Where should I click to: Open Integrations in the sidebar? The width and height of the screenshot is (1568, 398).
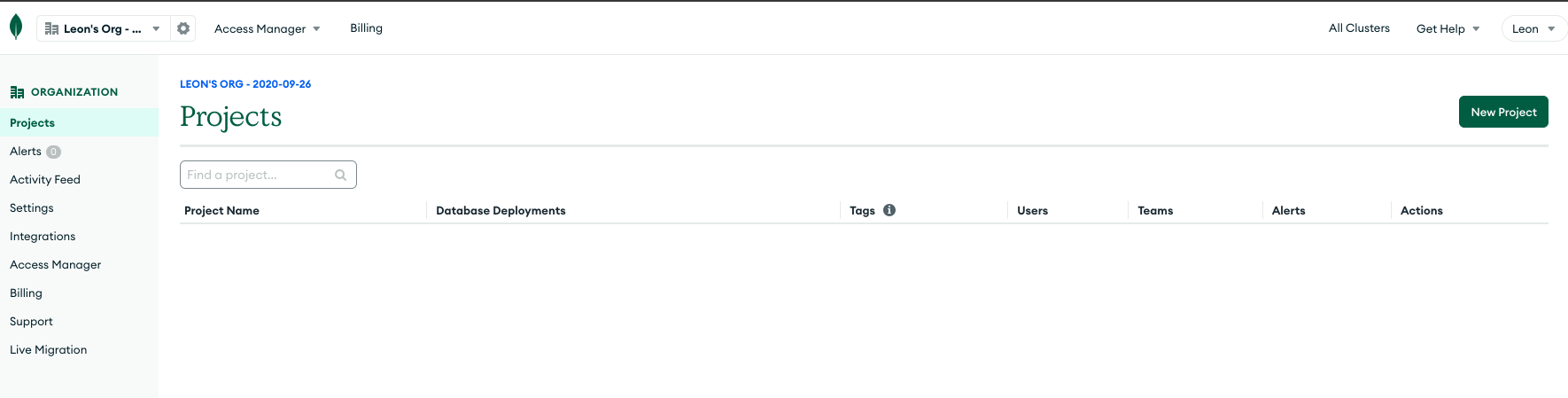pyautogui.click(x=43, y=236)
